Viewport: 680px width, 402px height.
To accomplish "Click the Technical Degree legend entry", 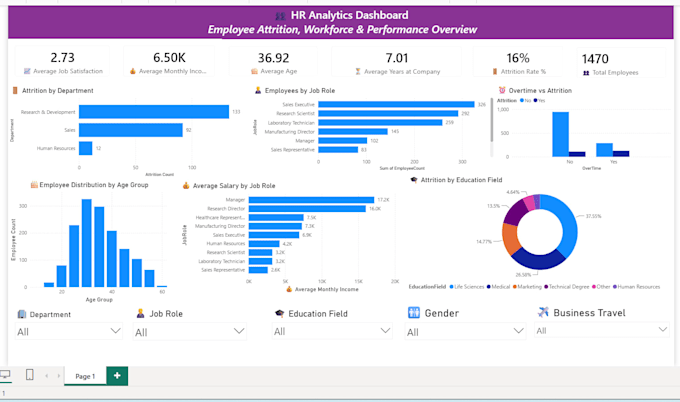I will click(x=567, y=287).
